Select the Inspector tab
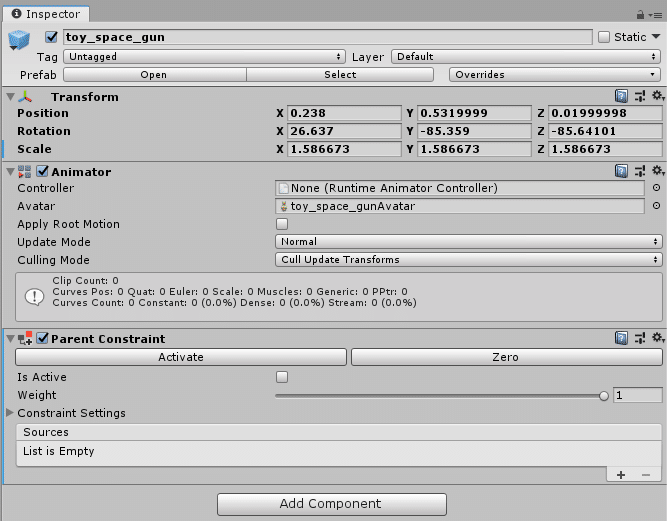 [x=46, y=14]
